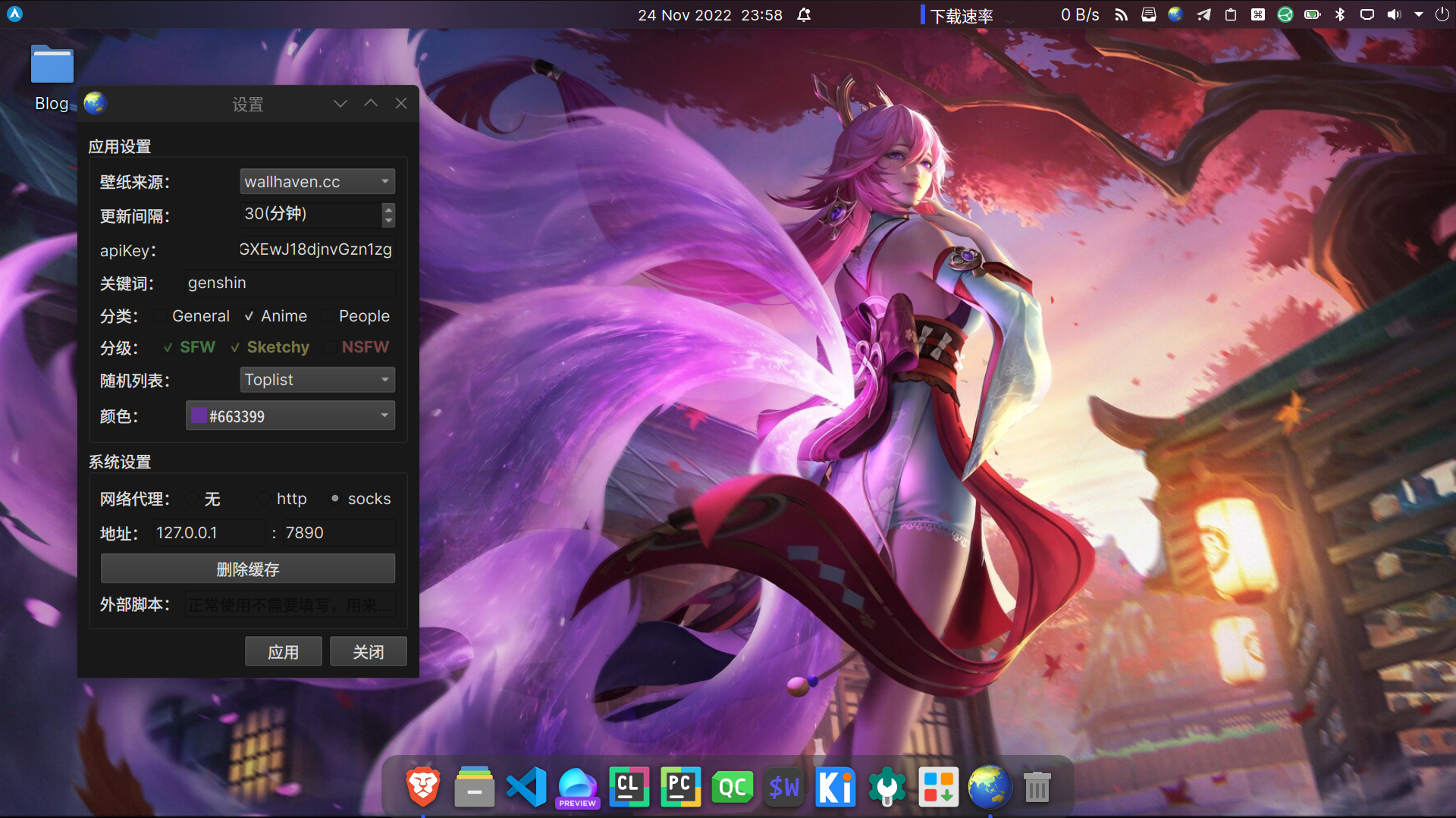This screenshot has width=1456, height=818.
Task: Launch KiCad from the dock
Action: point(835,786)
